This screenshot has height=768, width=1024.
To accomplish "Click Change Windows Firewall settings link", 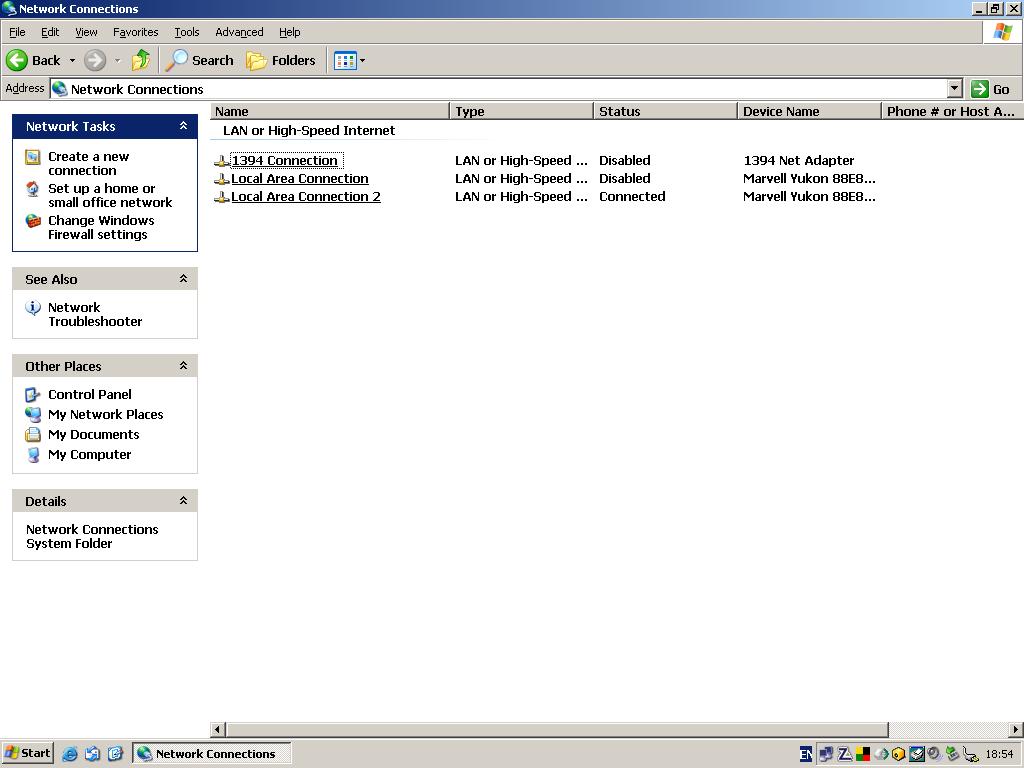I will pyautogui.click(x=101, y=227).
